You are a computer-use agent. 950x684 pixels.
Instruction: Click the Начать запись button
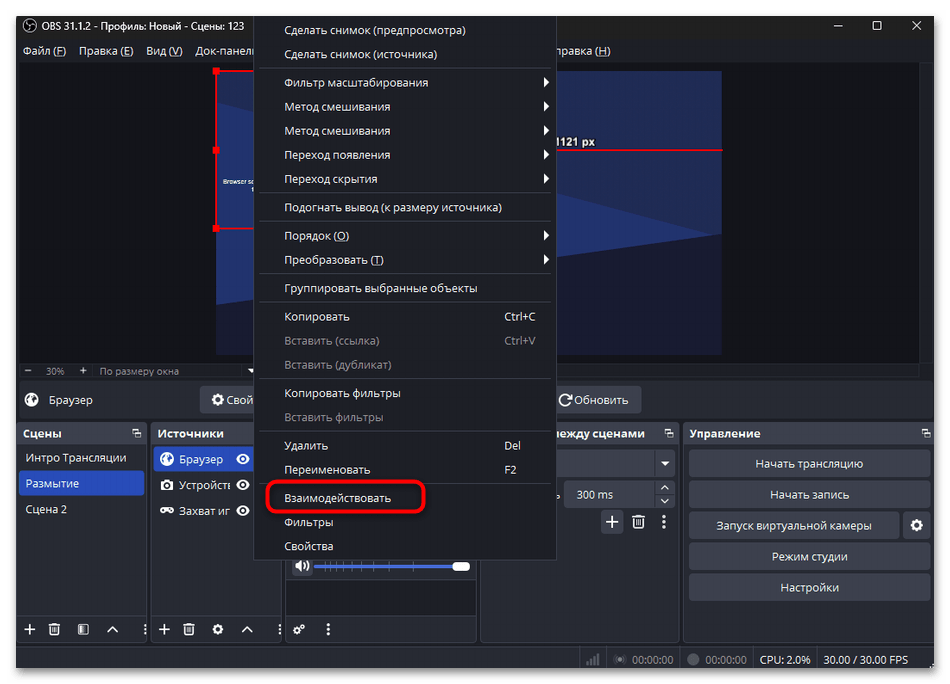click(x=808, y=494)
